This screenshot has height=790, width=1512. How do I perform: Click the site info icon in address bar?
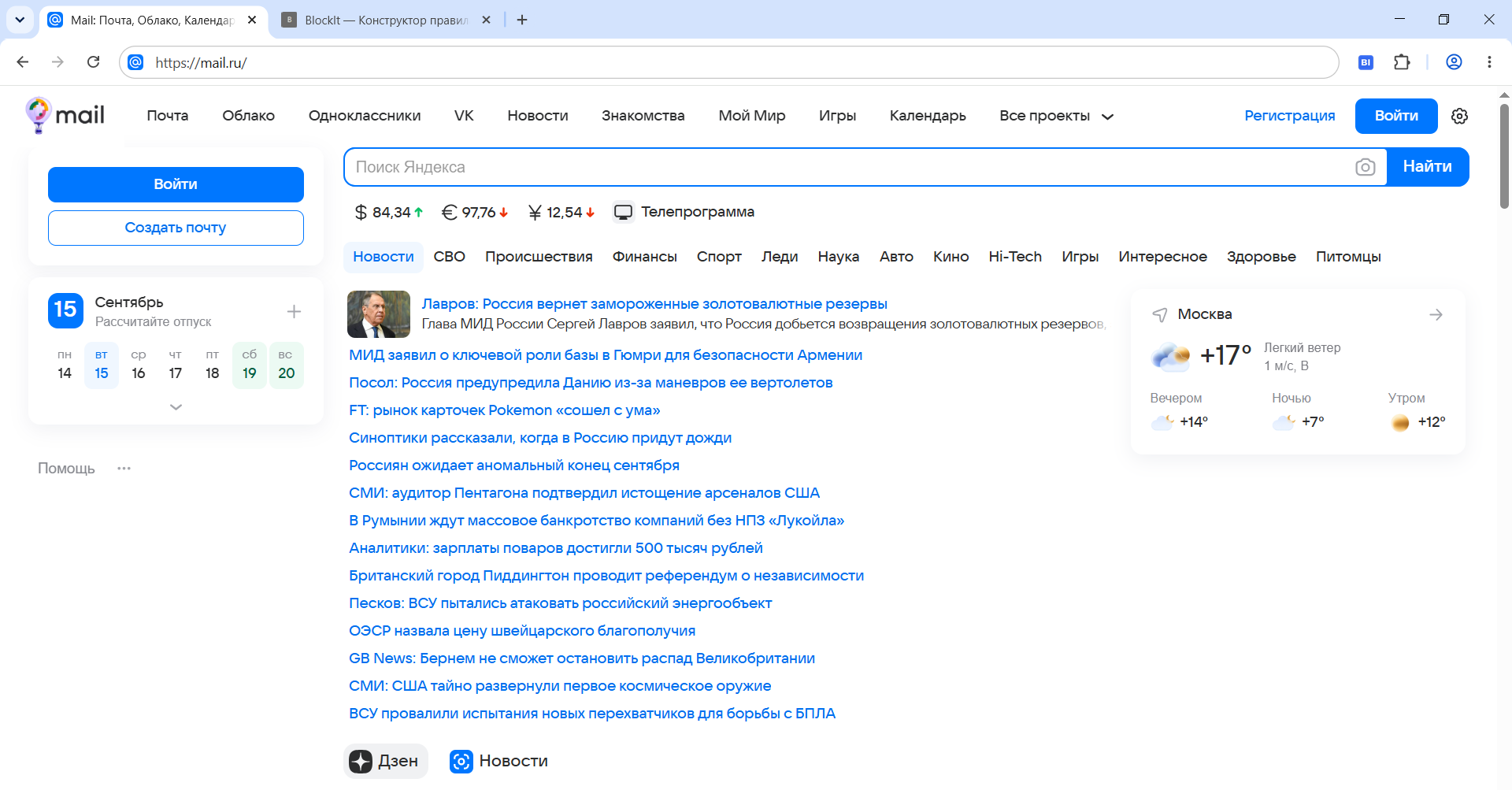pyautogui.click(x=136, y=62)
